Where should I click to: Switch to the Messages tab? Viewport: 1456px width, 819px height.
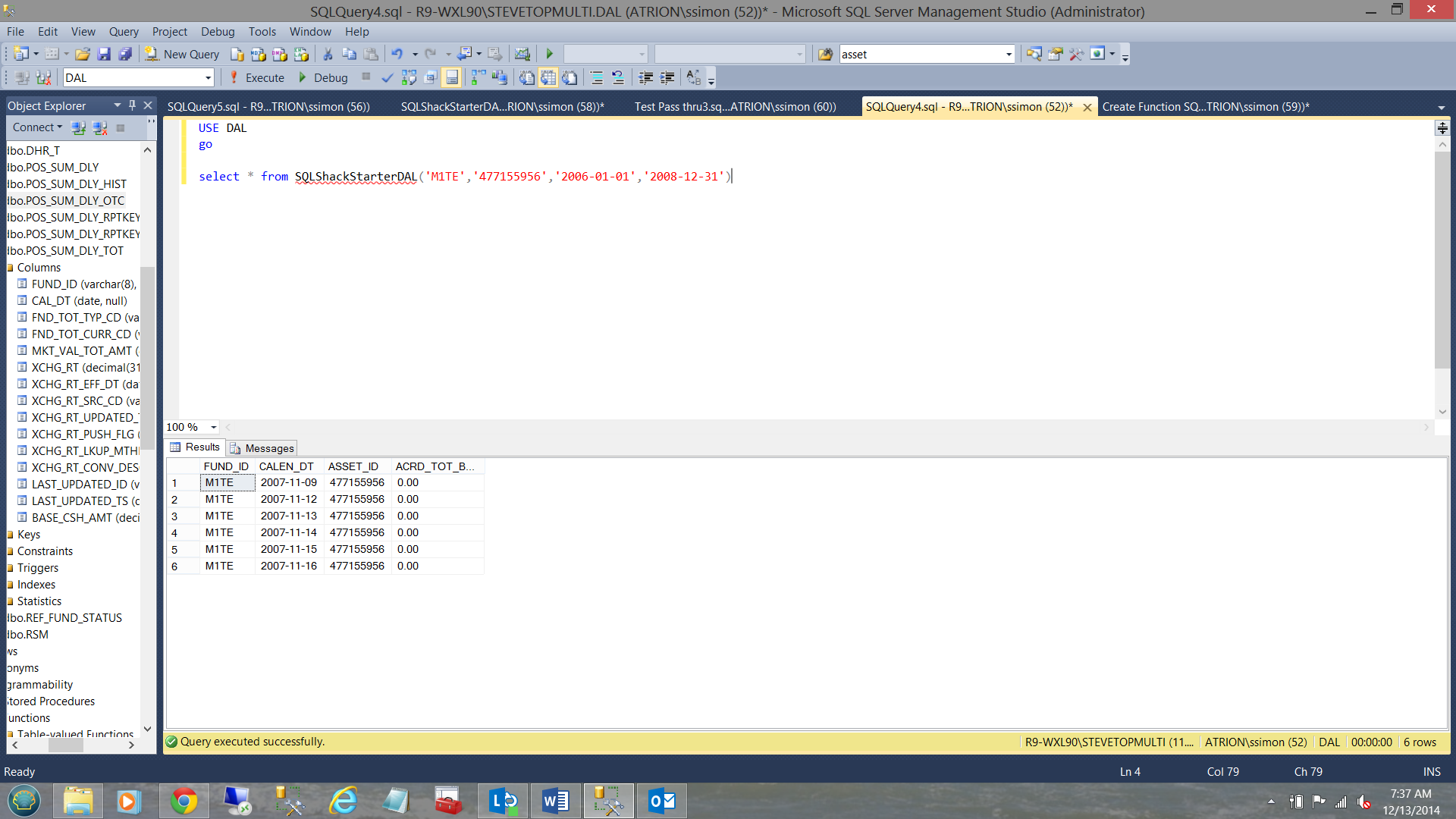[262, 448]
